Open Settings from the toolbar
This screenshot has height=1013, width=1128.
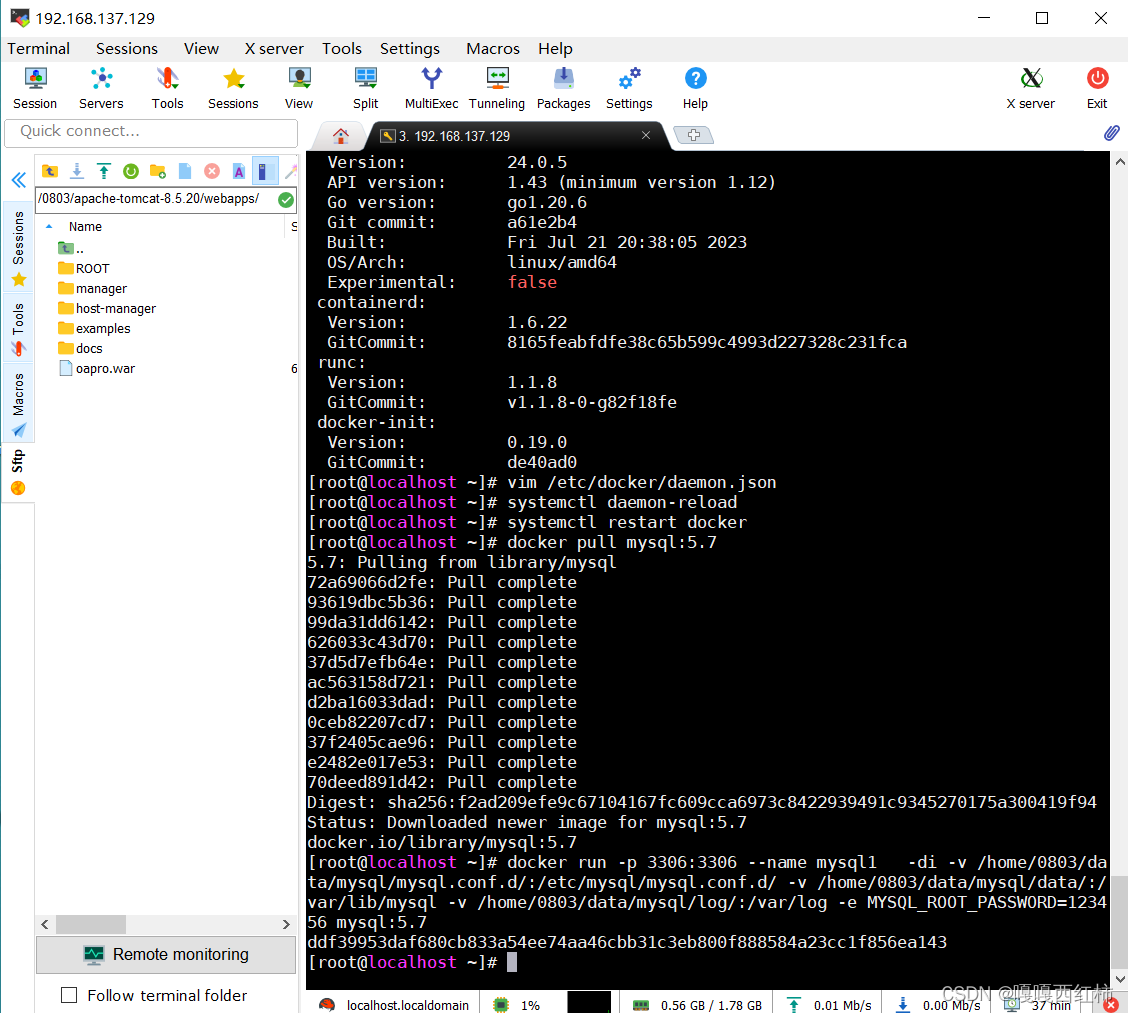(x=629, y=88)
